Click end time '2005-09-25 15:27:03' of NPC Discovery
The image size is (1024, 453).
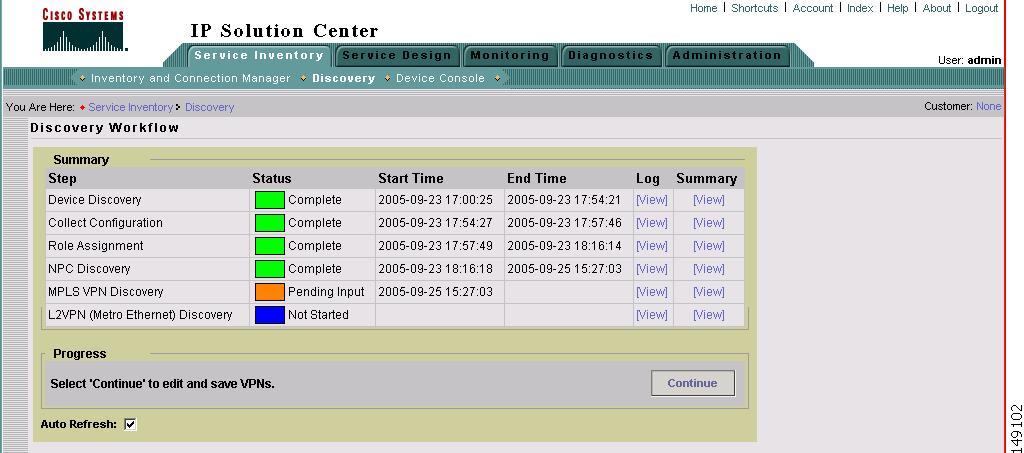[x=565, y=269]
